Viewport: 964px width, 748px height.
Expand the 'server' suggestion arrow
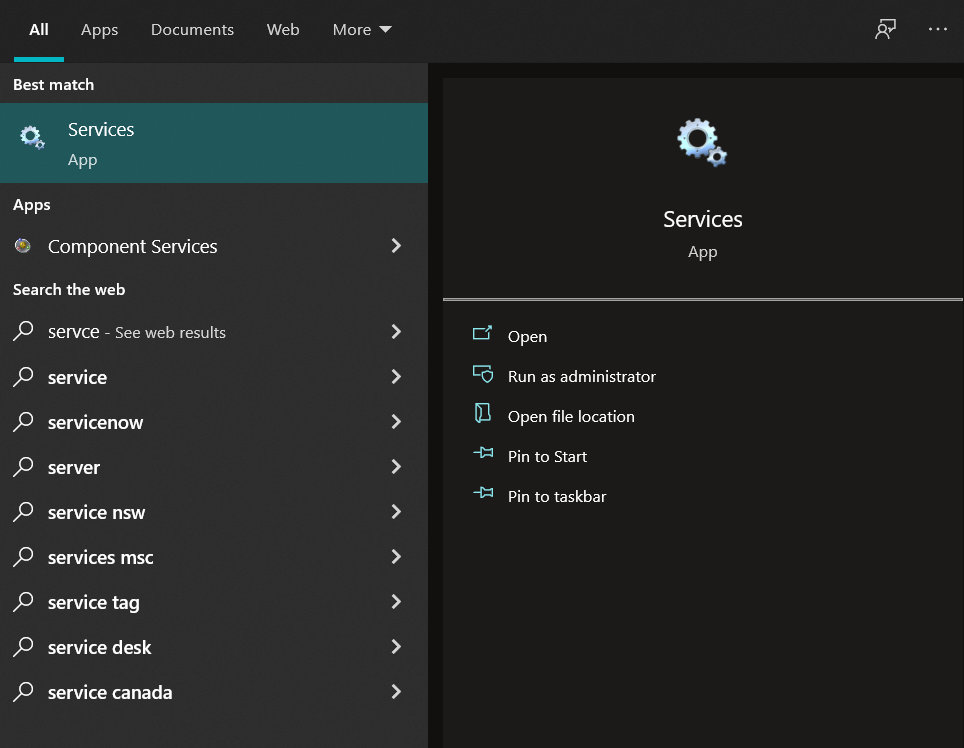397,467
